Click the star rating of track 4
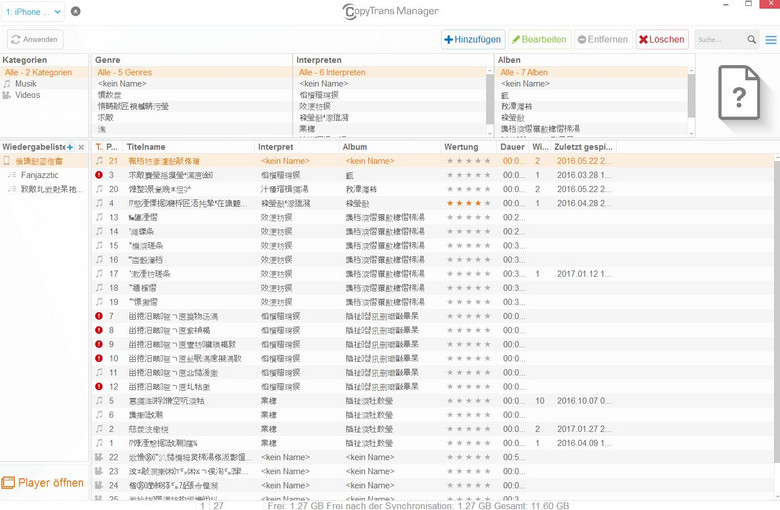The width and height of the screenshot is (780, 510). pyautogui.click(x=469, y=203)
